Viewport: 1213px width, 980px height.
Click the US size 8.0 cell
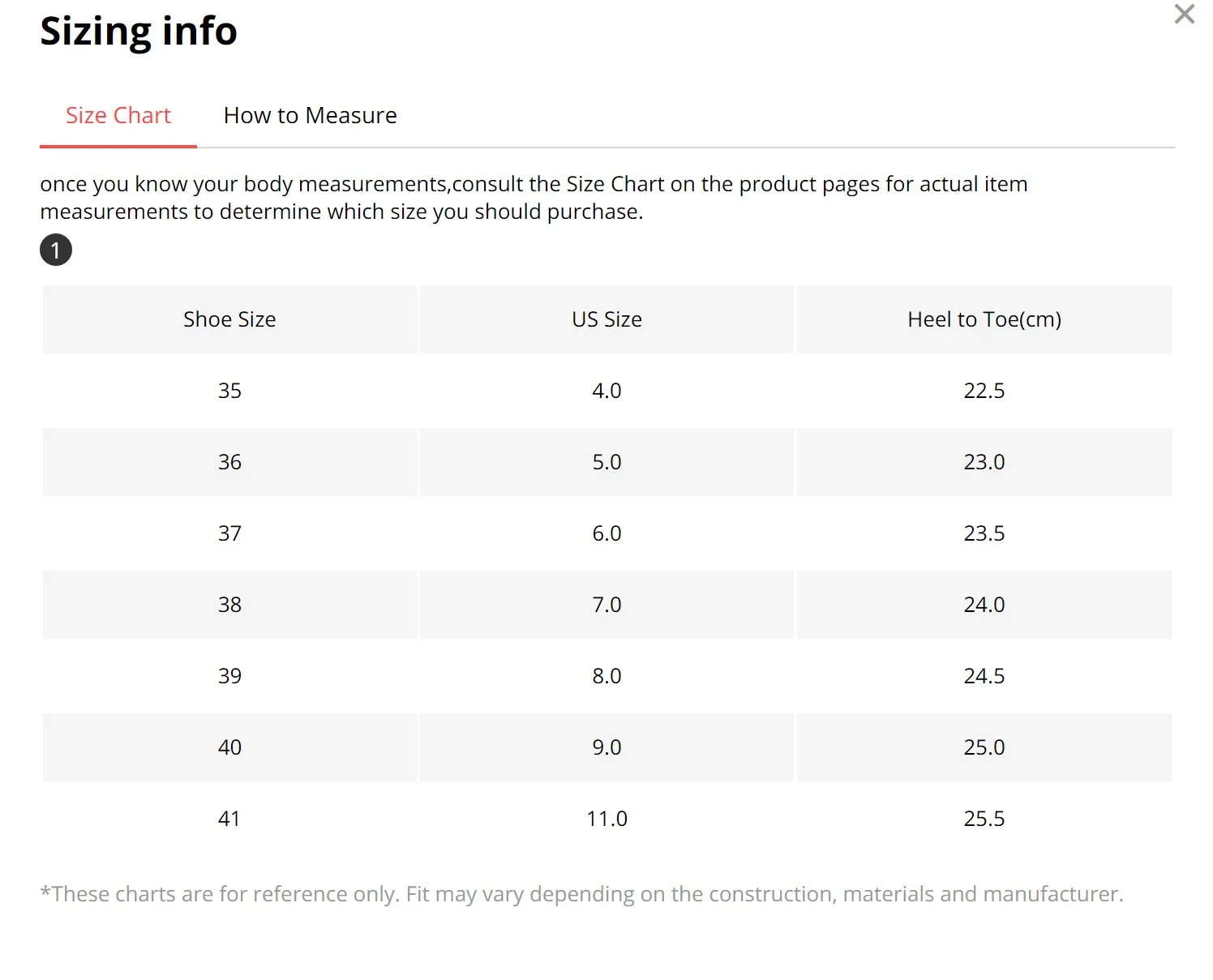[606, 676]
